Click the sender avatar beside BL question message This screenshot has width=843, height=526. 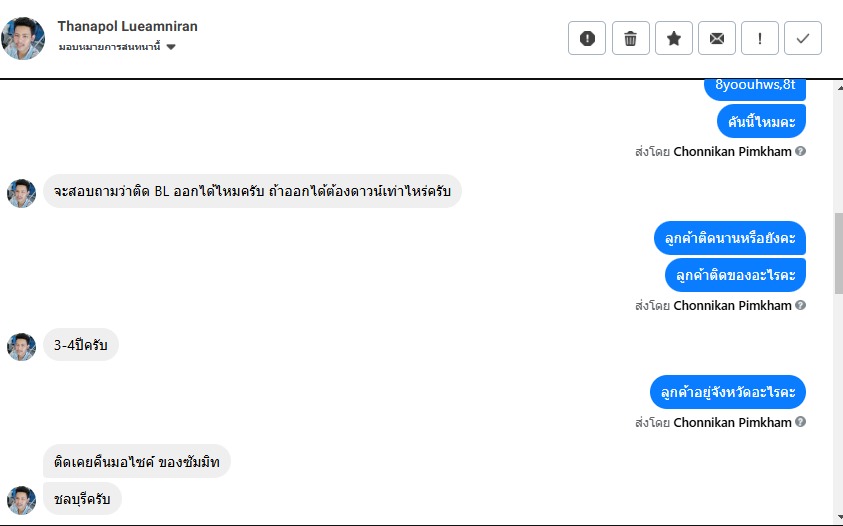coord(21,193)
